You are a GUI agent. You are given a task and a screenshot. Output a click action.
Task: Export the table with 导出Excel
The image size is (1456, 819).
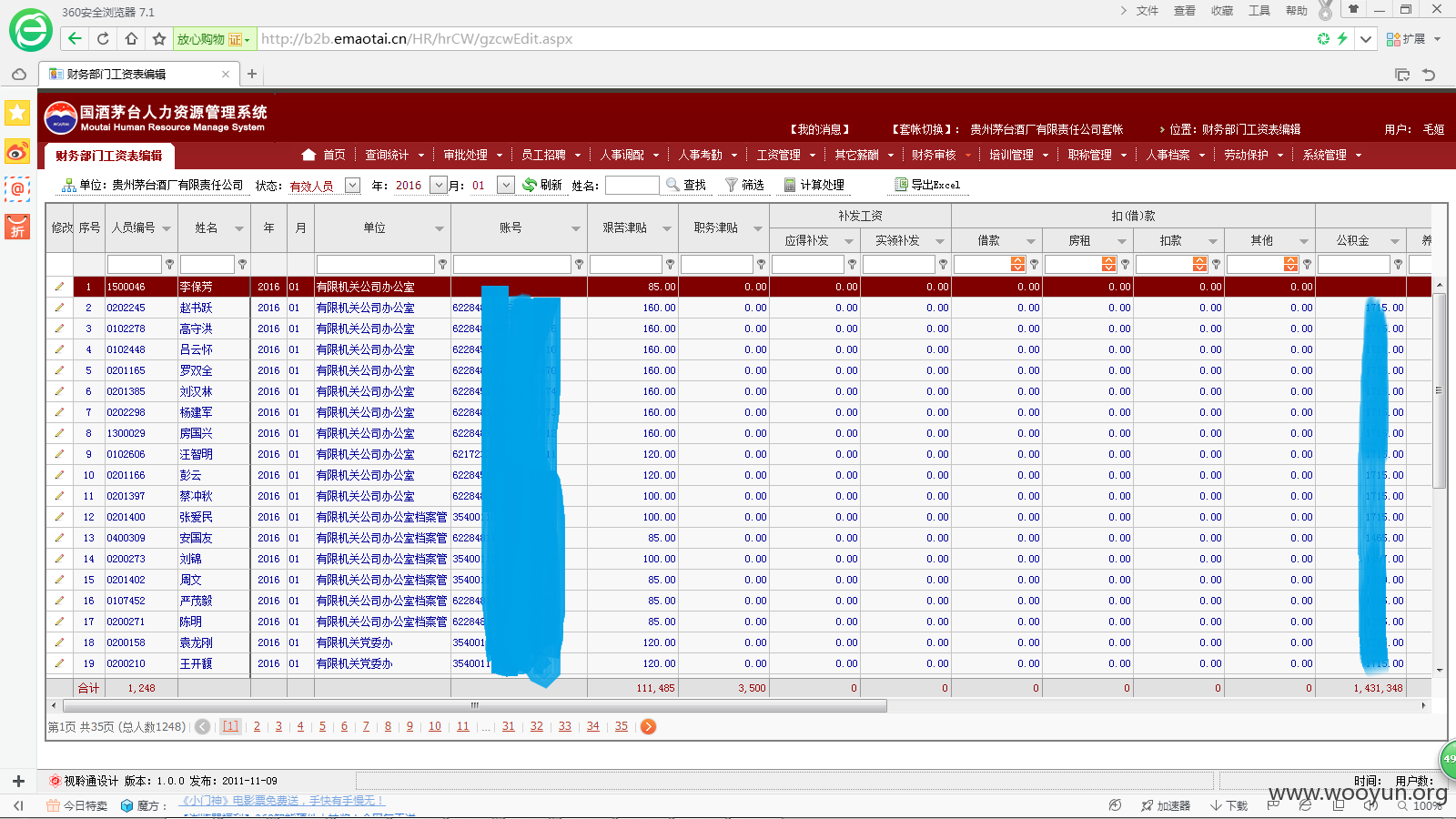927,185
